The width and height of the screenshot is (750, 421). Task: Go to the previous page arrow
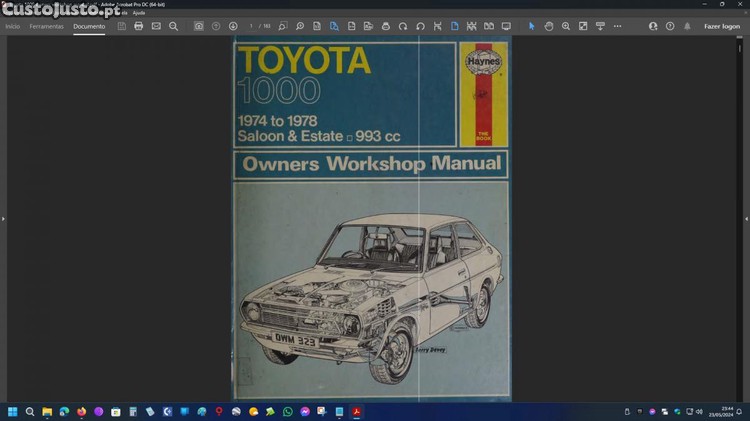216,26
